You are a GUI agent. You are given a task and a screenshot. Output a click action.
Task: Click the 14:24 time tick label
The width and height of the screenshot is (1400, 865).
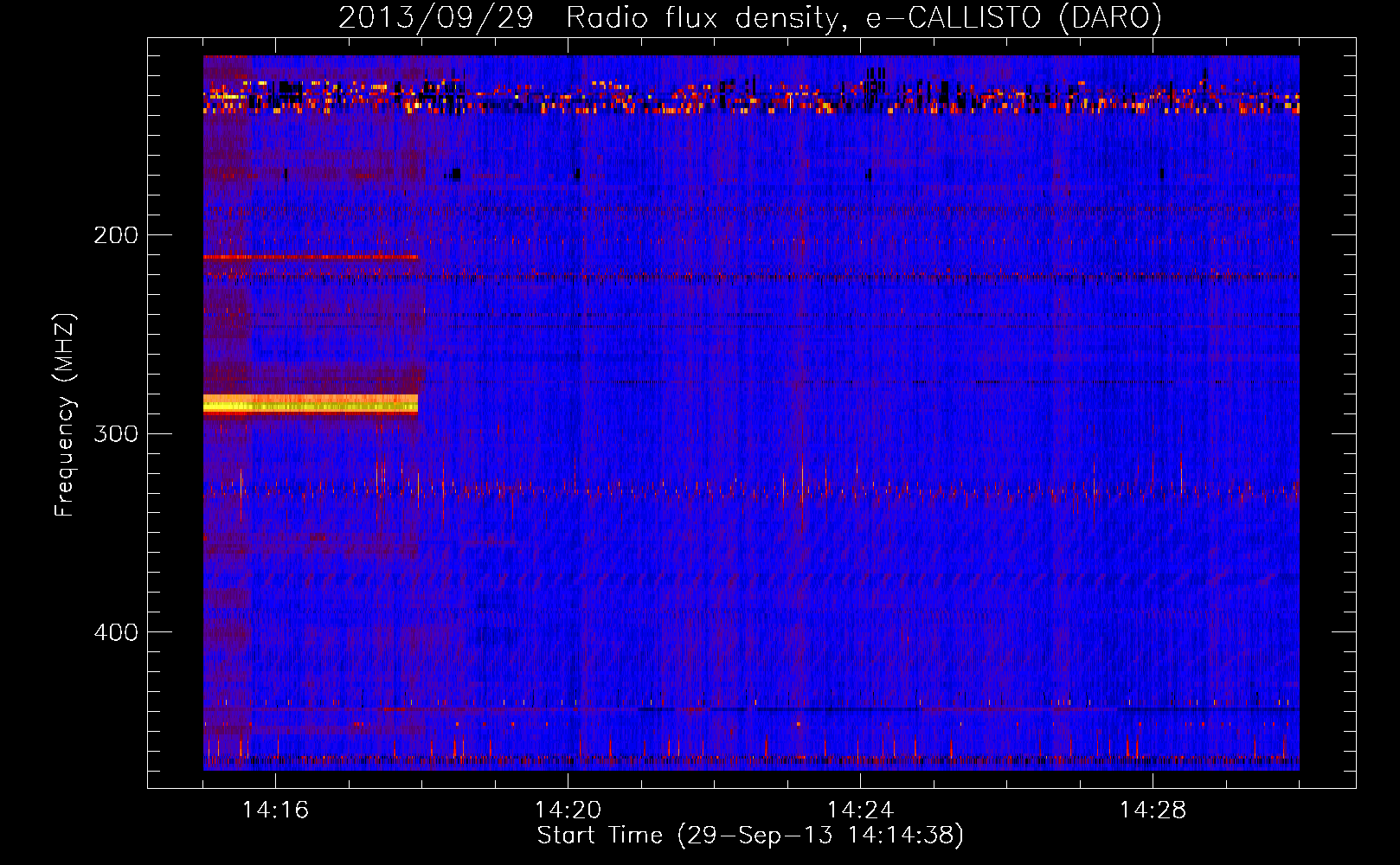(x=860, y=811)
